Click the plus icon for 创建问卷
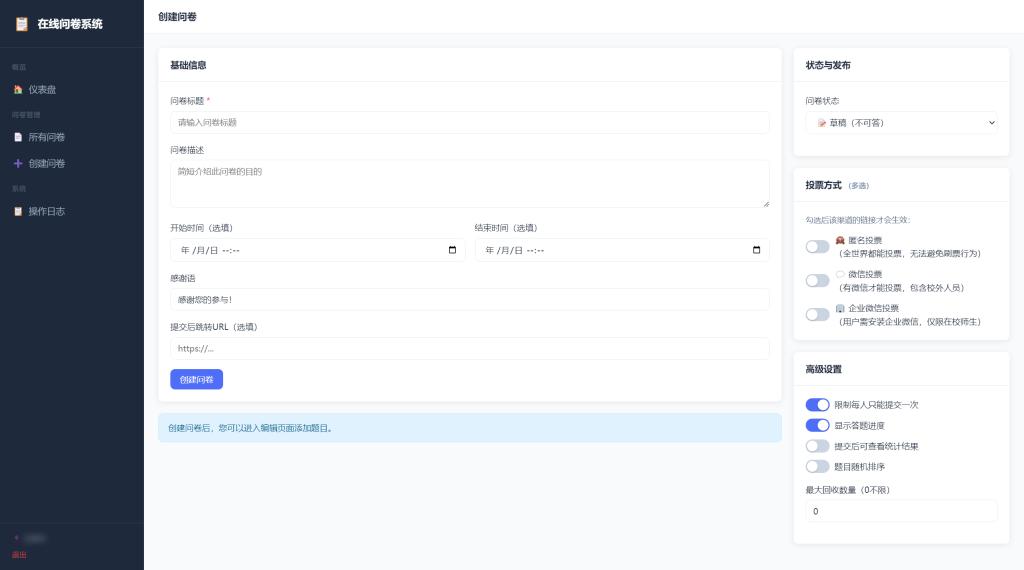The height and width of the screenshot is (570, 1024). point(18,163)
